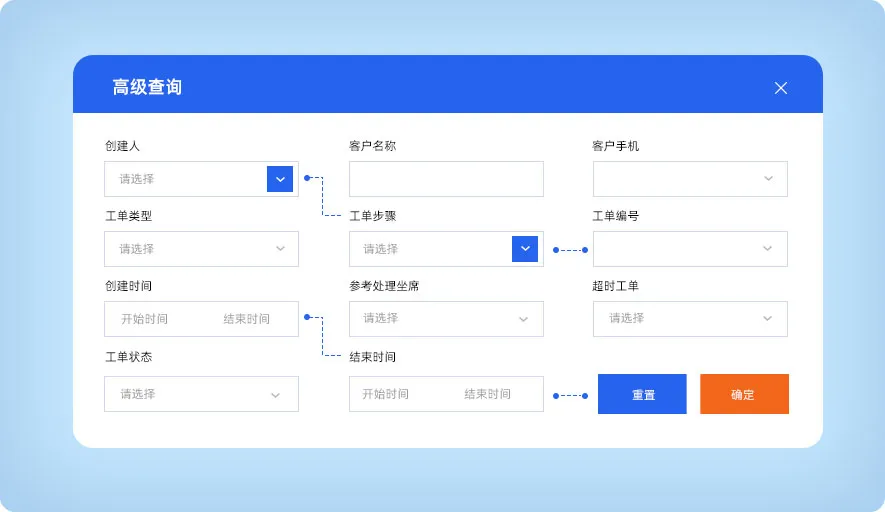885x512 pixels.
Task: Click the 高级查询 title text
Action: (x=147, y=87)
